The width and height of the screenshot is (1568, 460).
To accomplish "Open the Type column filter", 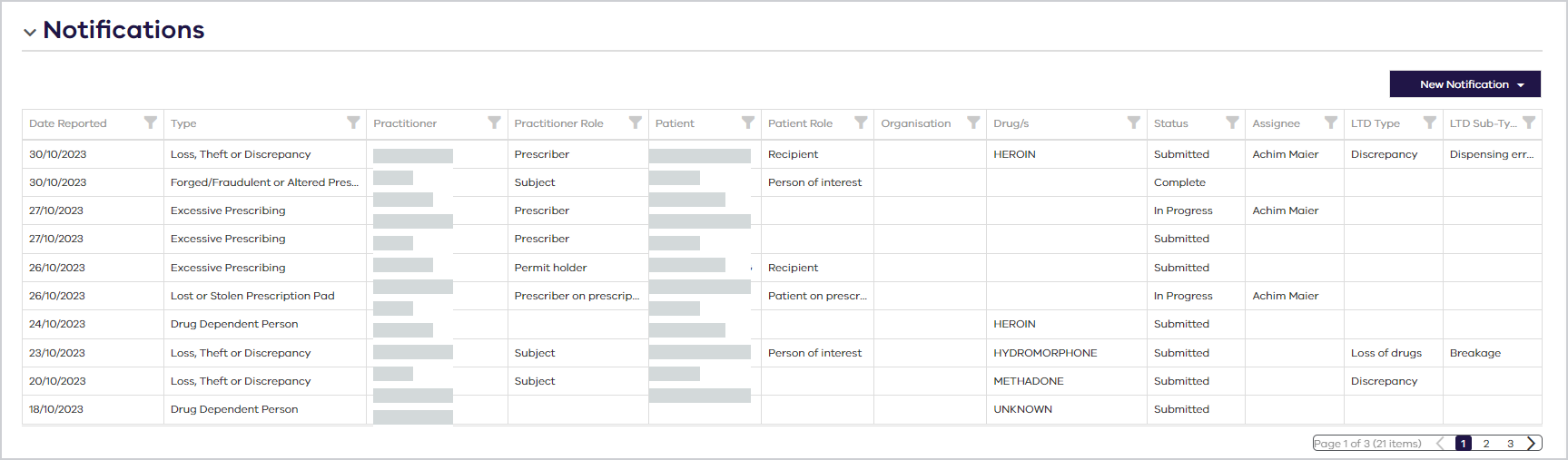I will tap(353, 122).
